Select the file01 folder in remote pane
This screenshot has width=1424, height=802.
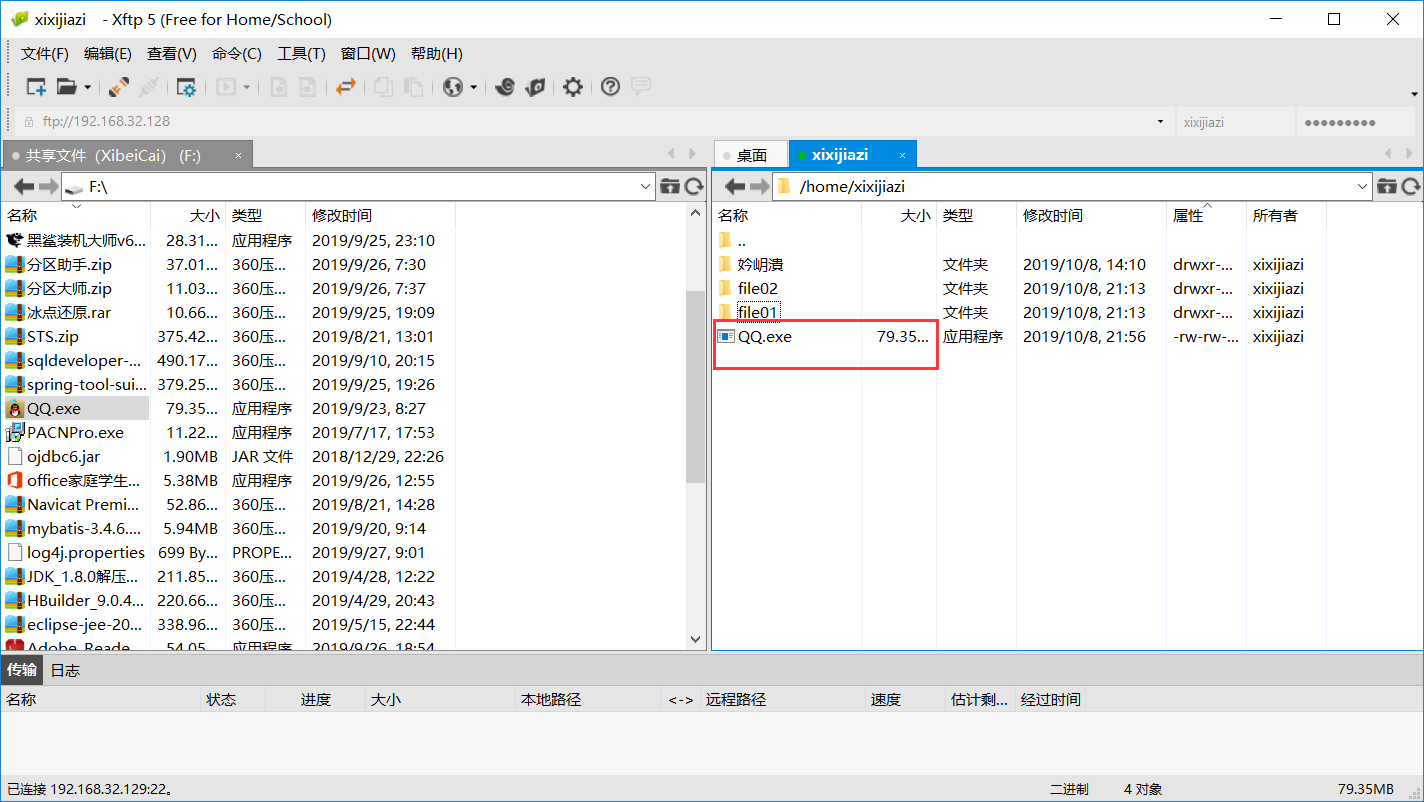pos(757,312)
